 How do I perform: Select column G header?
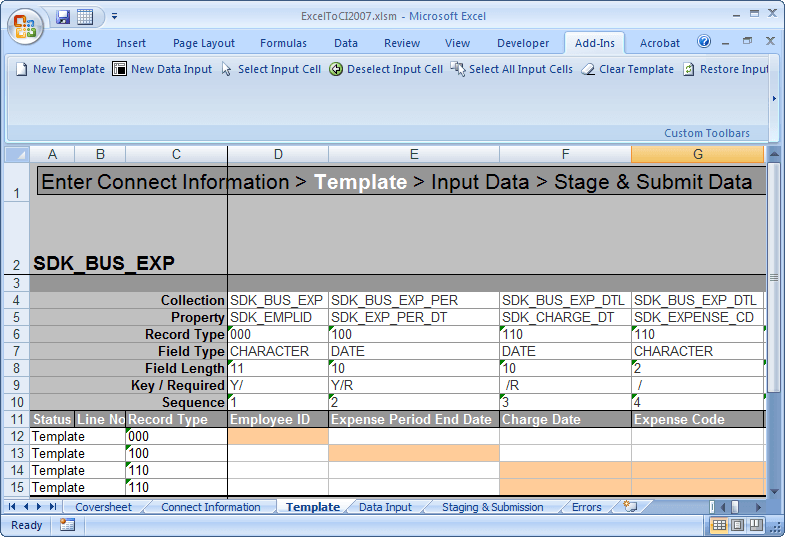click(x=698, y=154)
